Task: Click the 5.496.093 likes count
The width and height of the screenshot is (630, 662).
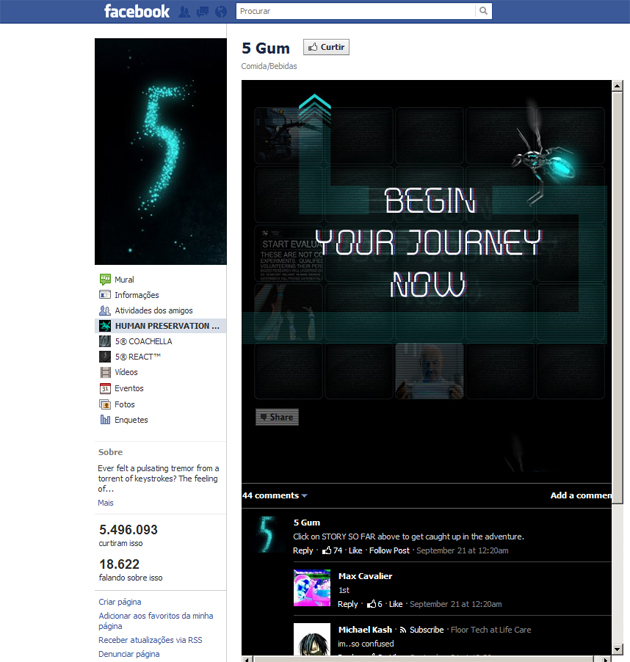Action: 128,529
